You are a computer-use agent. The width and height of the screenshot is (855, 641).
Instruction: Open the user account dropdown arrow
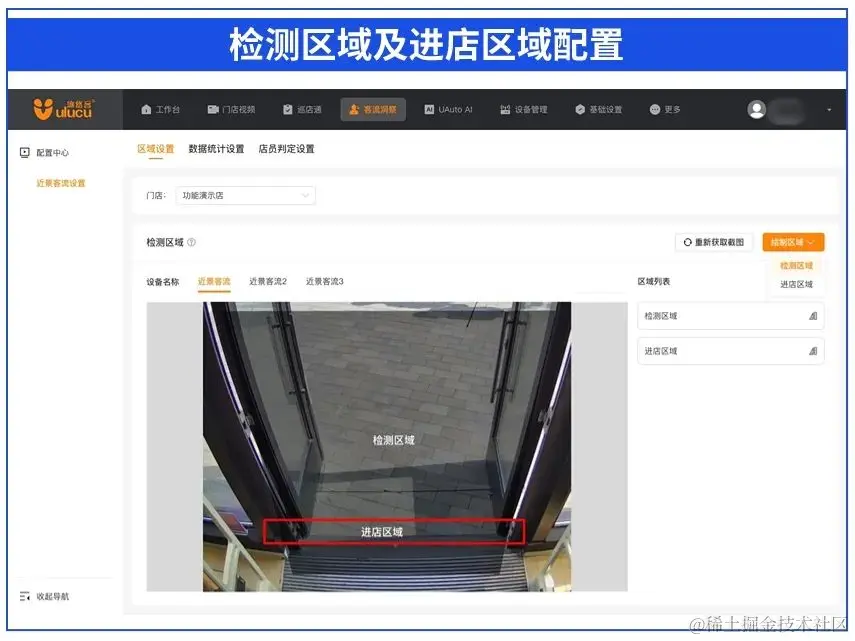(827, 110)
